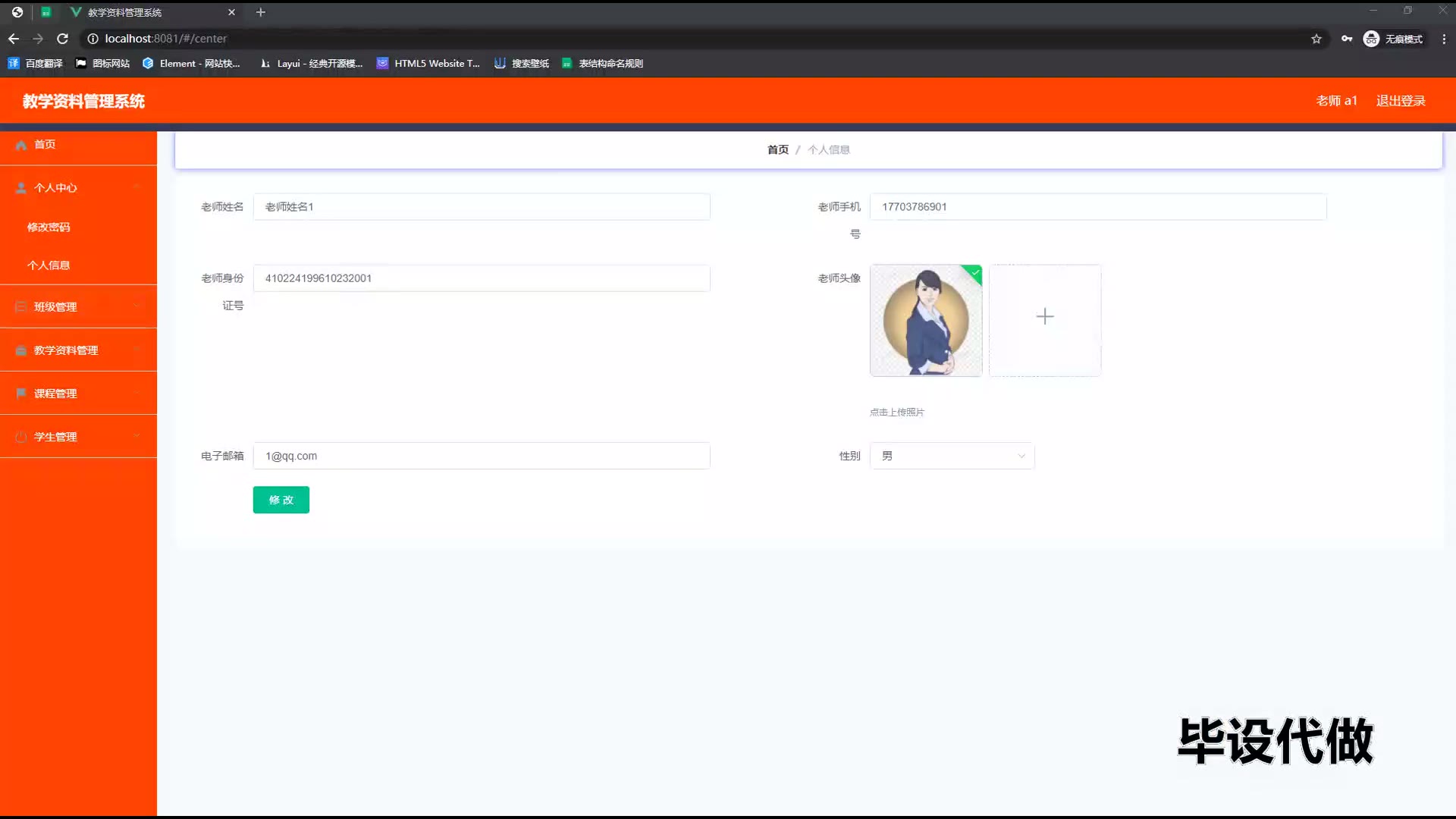Click the home icon in sidebar
1456x819 pixels.
coord(21,144)
